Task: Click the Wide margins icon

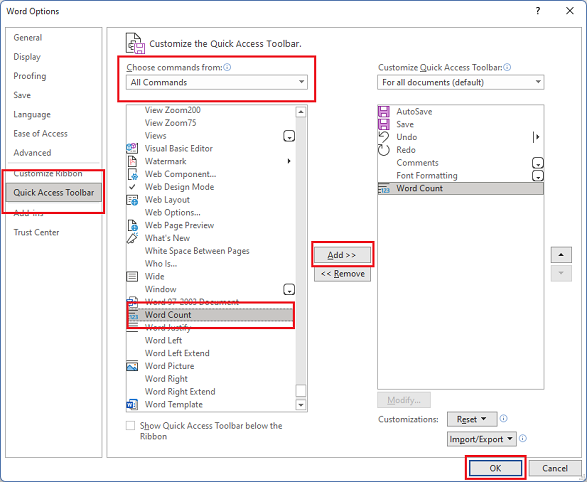Action: 132,277
